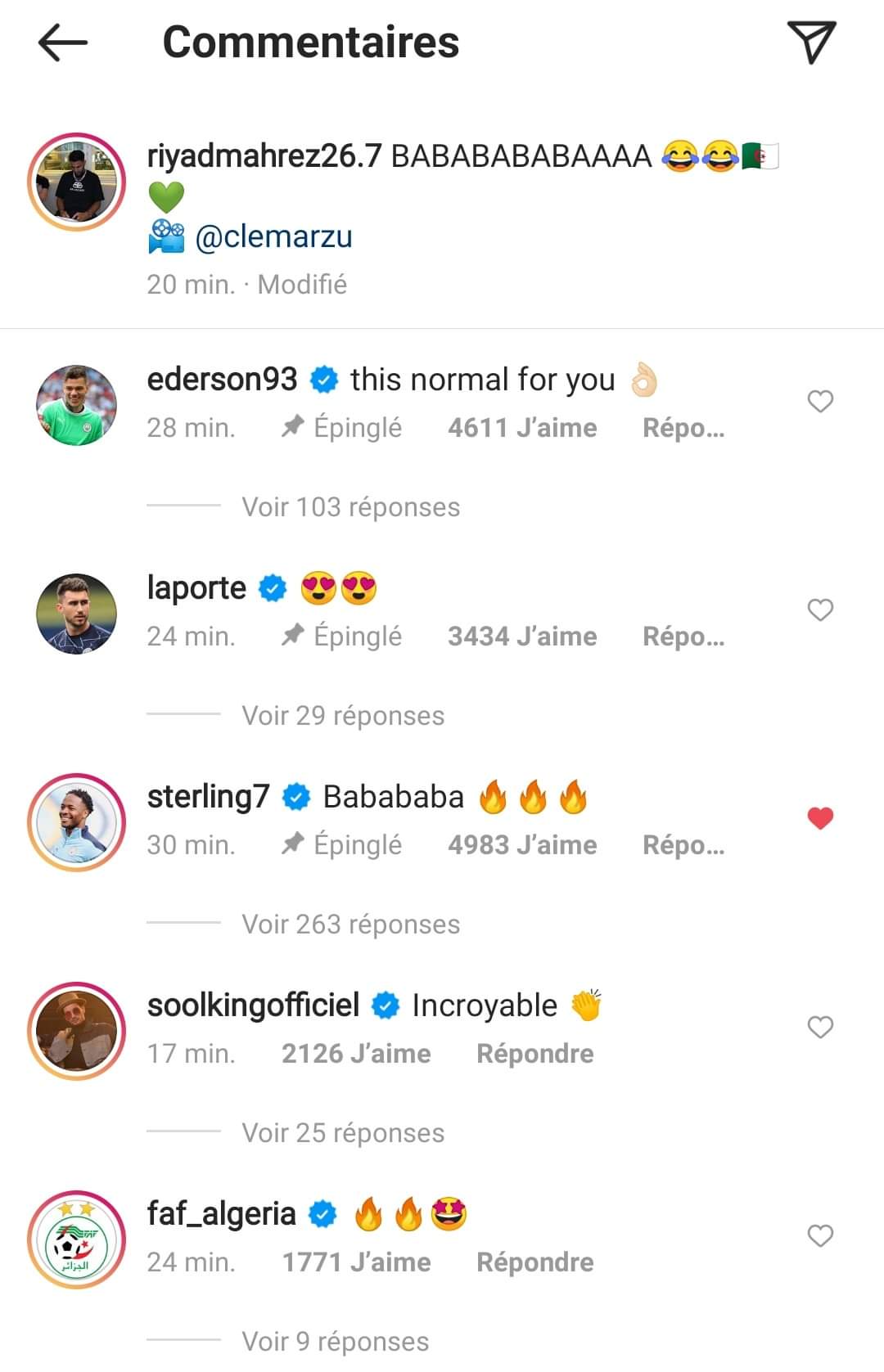Unlike sterling7's comment red heart
This screenshot has height=1372, width=884.
(820, 818)
